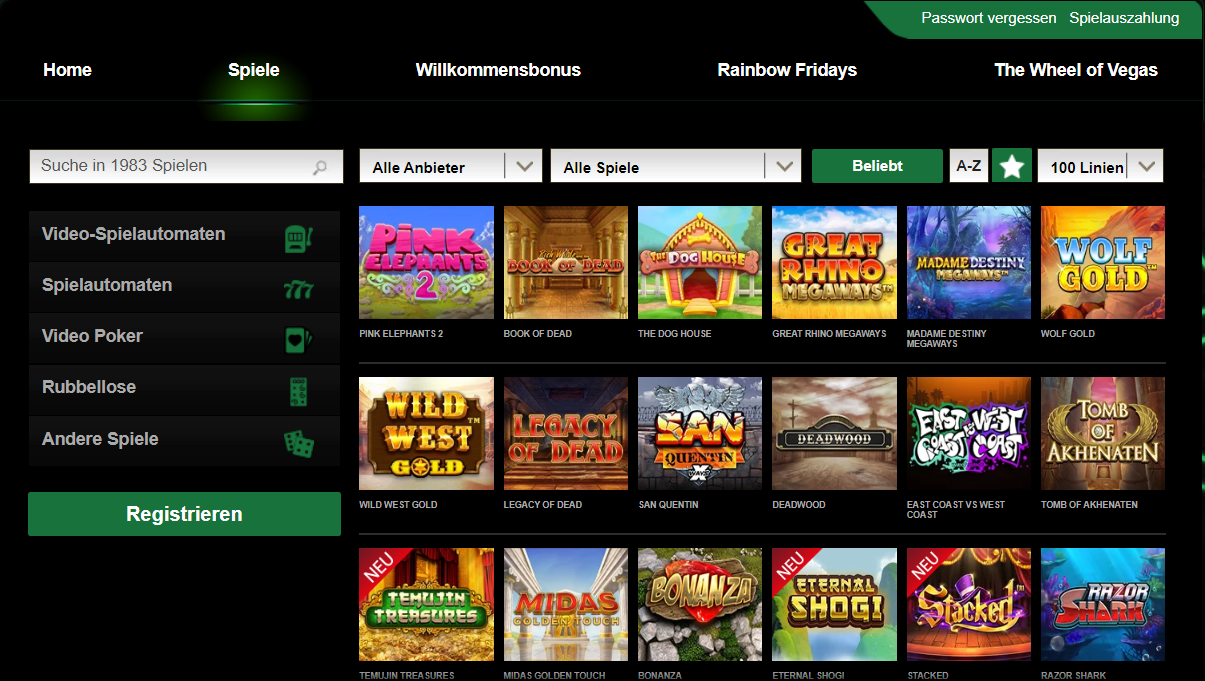This screenshot has height=681, width=1205.
Task: Sort games with the A-Z button
Action: (969, 166)
